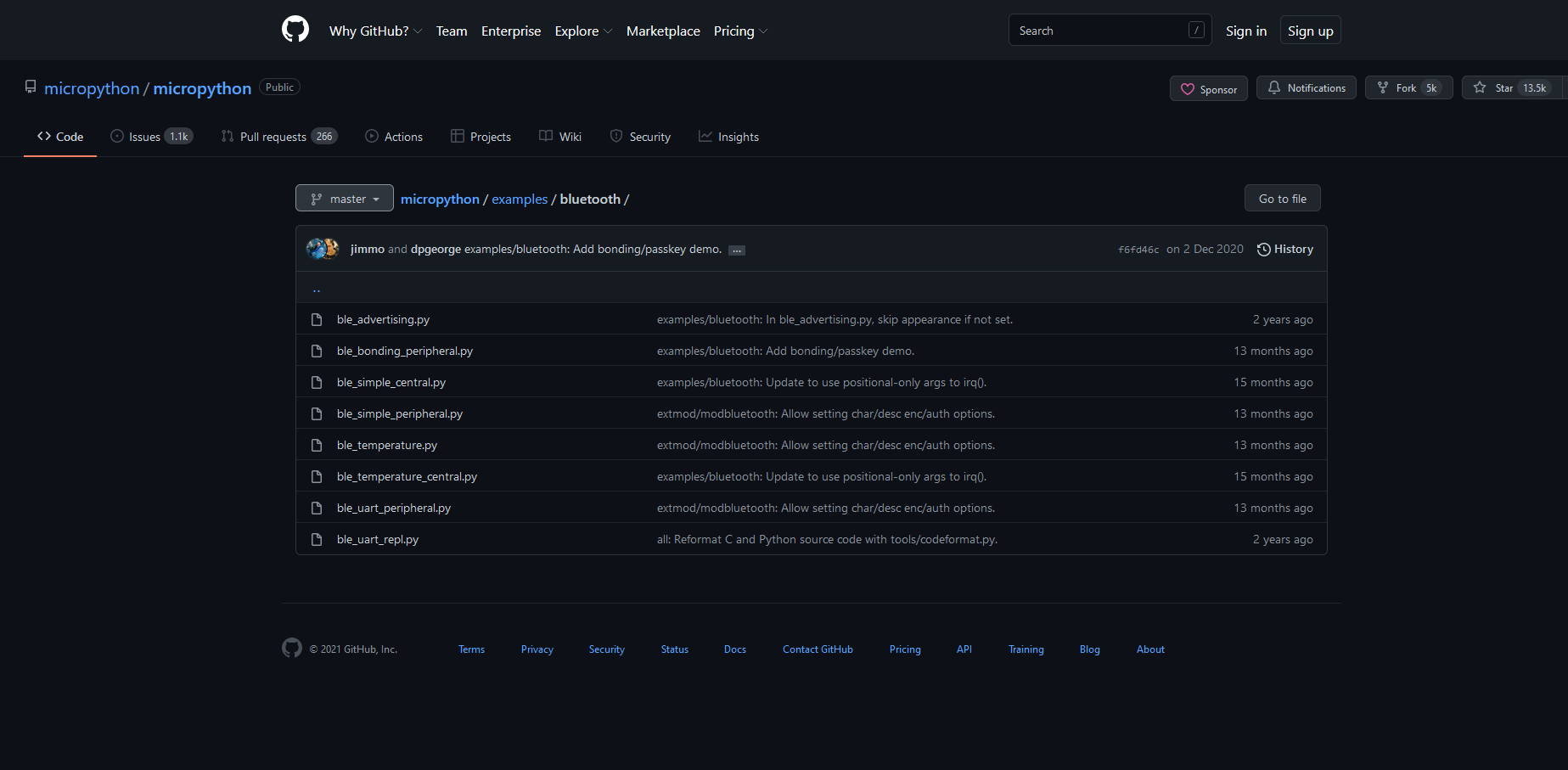This screenshot has width=1568, height=770.
Task: Click the file icon beside ble_advertising.py
Action: coord(317,319)
